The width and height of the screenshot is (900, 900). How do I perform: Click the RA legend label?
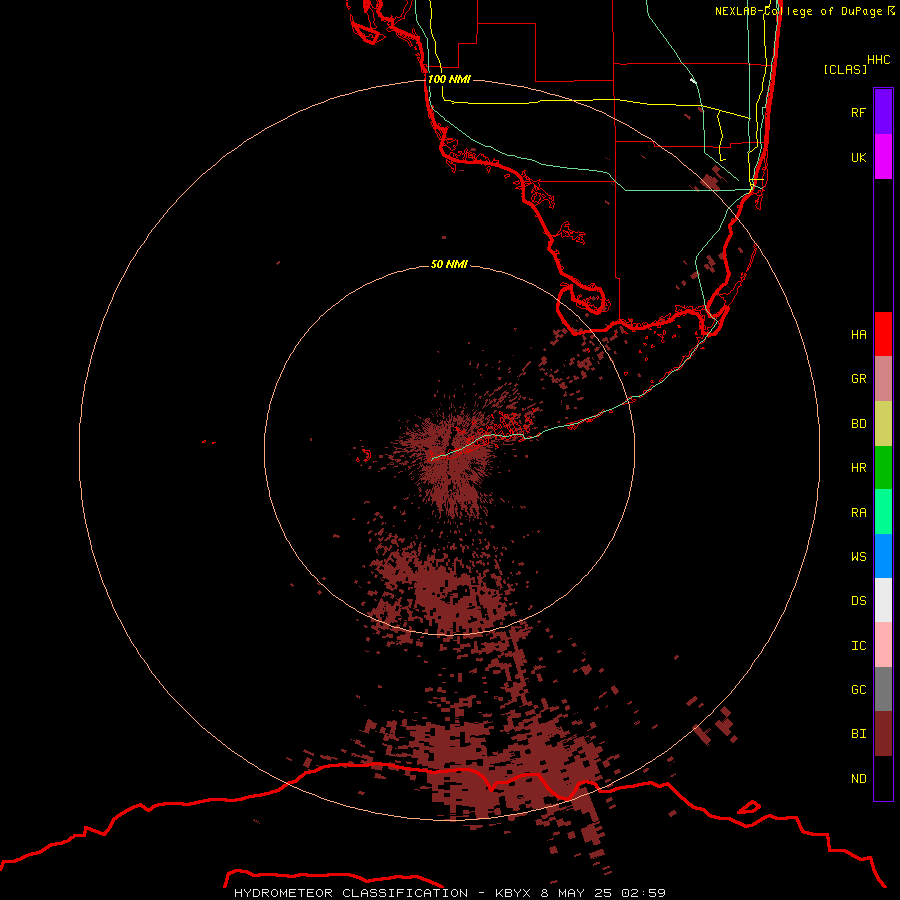point(859,513)
